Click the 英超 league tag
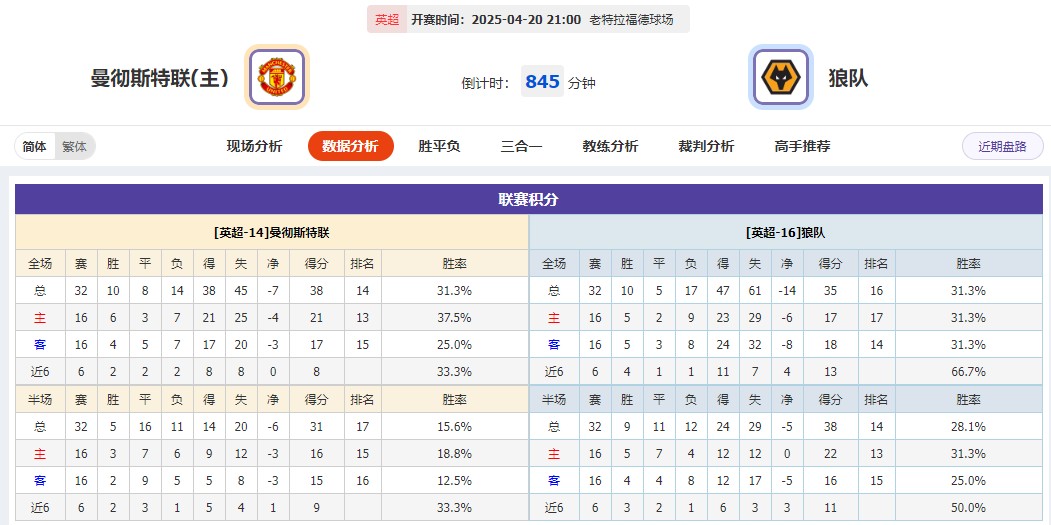This screenshot has width=1051, height=525. click(x=386, y=19)
